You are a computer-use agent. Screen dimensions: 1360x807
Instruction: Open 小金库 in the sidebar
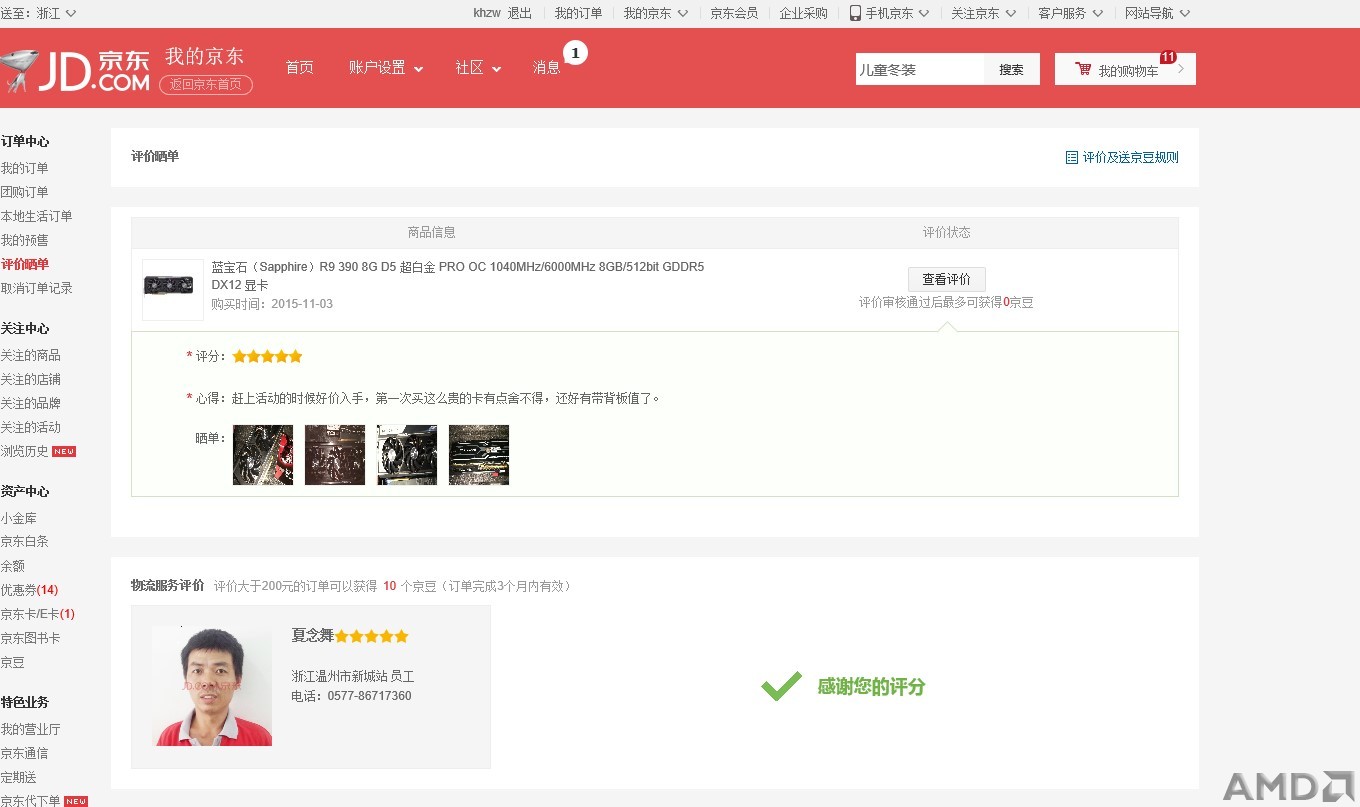pyautogui.click(x=18, y=518)
